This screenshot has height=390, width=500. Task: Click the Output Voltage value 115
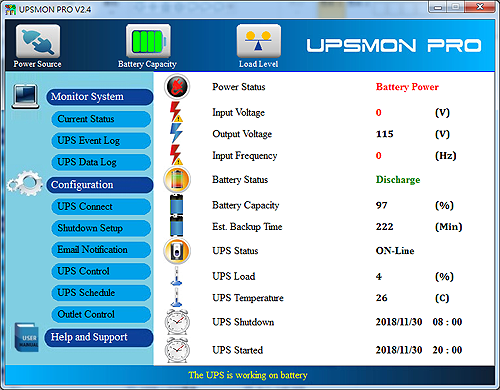point(385,134)
